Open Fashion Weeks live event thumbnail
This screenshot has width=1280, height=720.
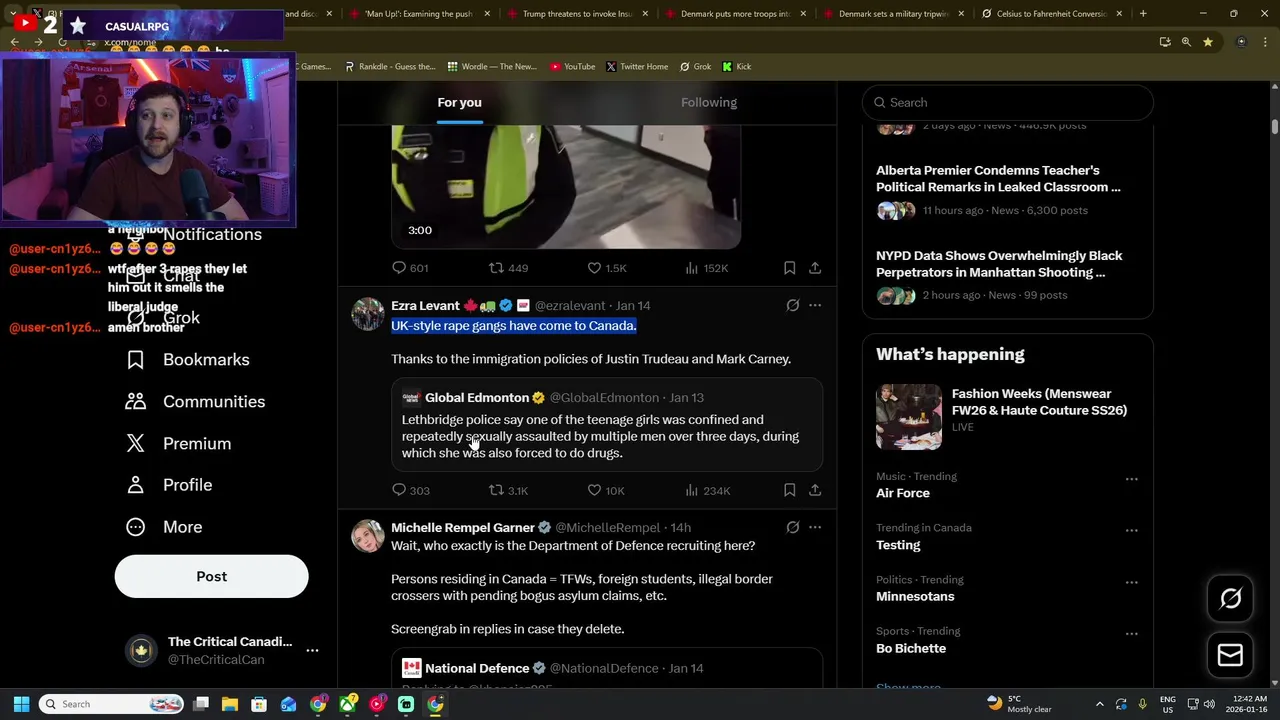tap(909, 417)
